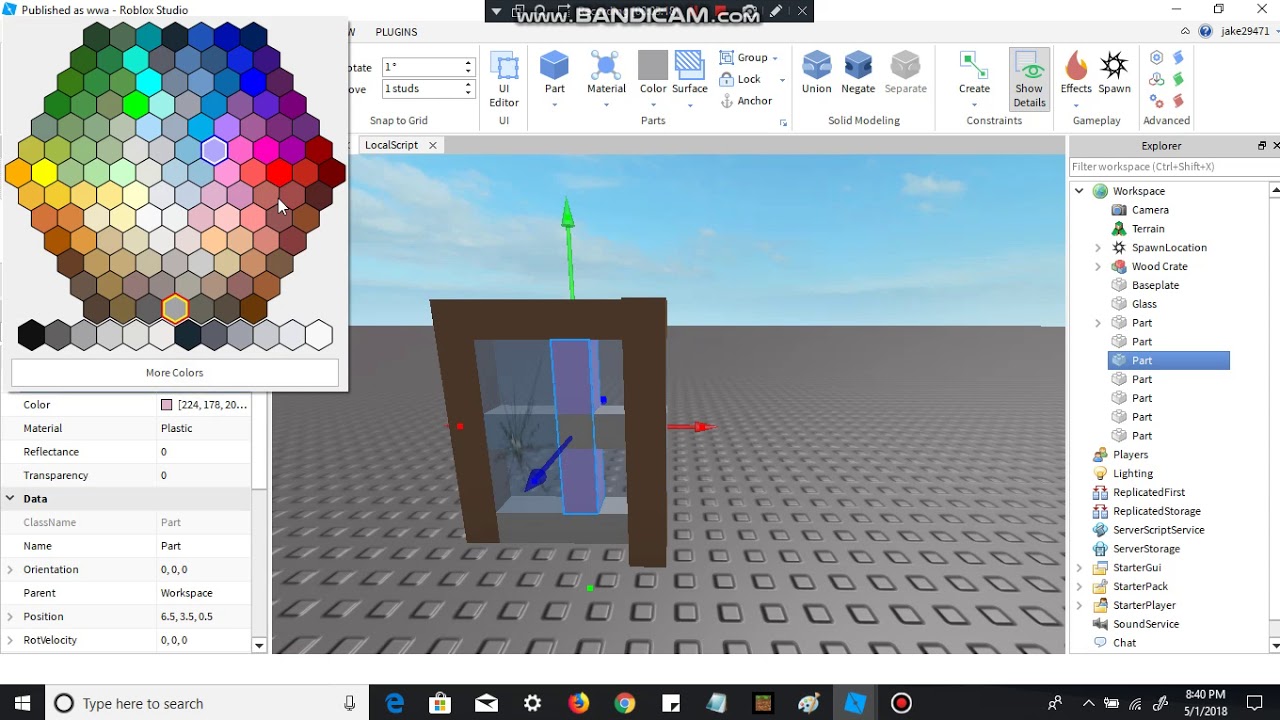Open the Studio help icon
This screenshot has width=1280, height=720.
tap(1206, 31)
